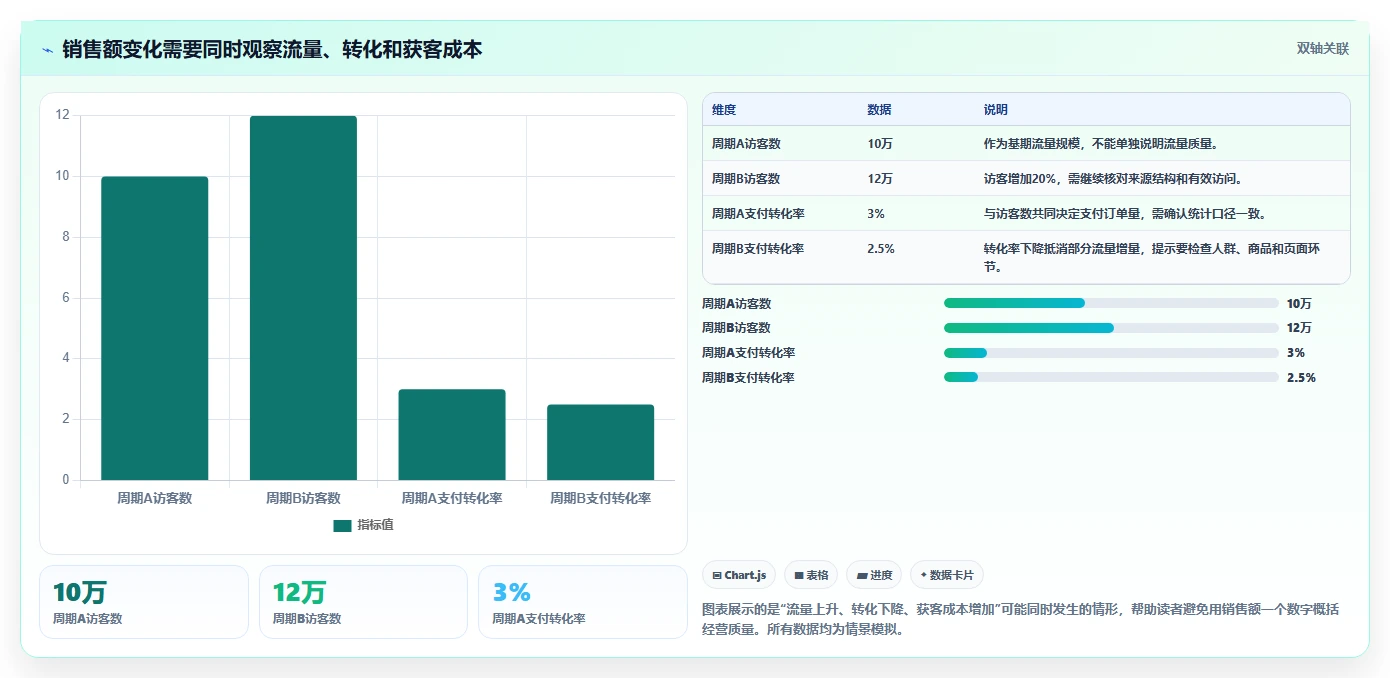Click table text starting '与访客数共同决定支付订单量'
This screenshot has height=678, width=1390.
(1125, 214)
